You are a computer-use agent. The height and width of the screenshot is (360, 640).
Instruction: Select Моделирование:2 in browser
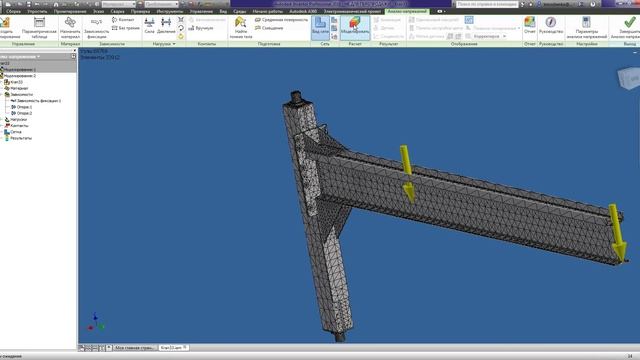[19, 76]
